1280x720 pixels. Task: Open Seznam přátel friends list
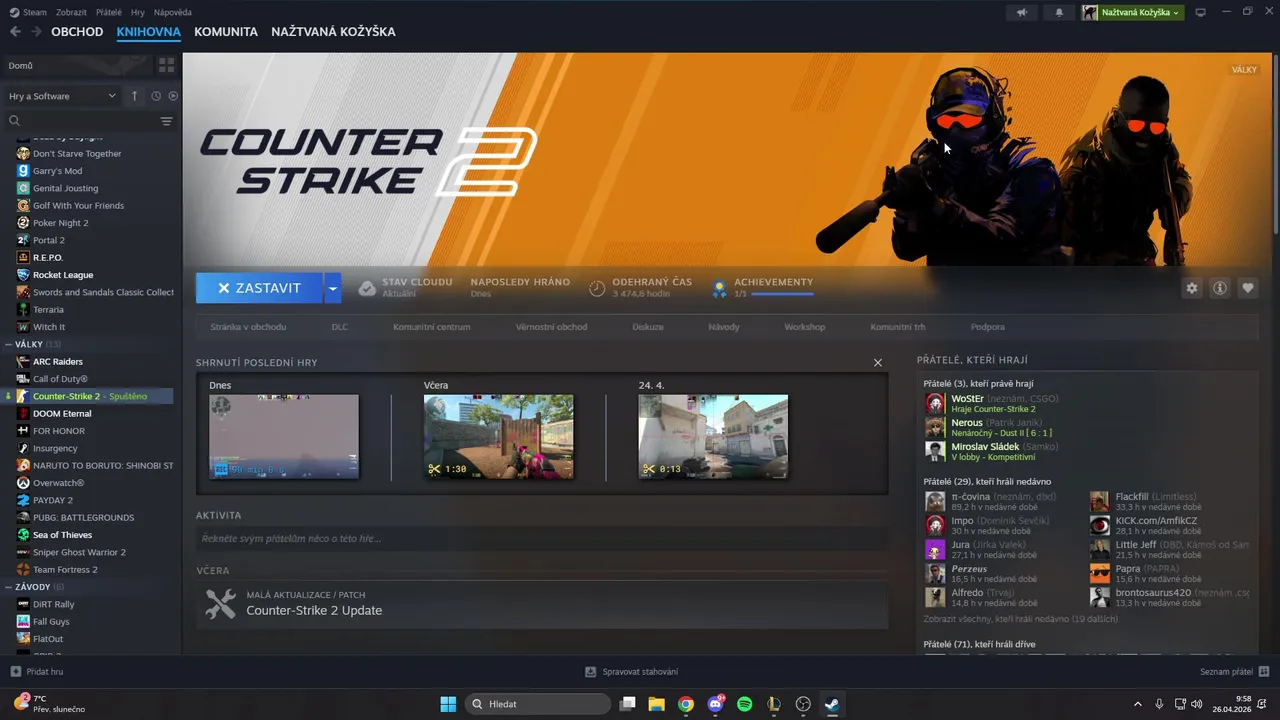pyautogui.click(x=1235, y=672)
